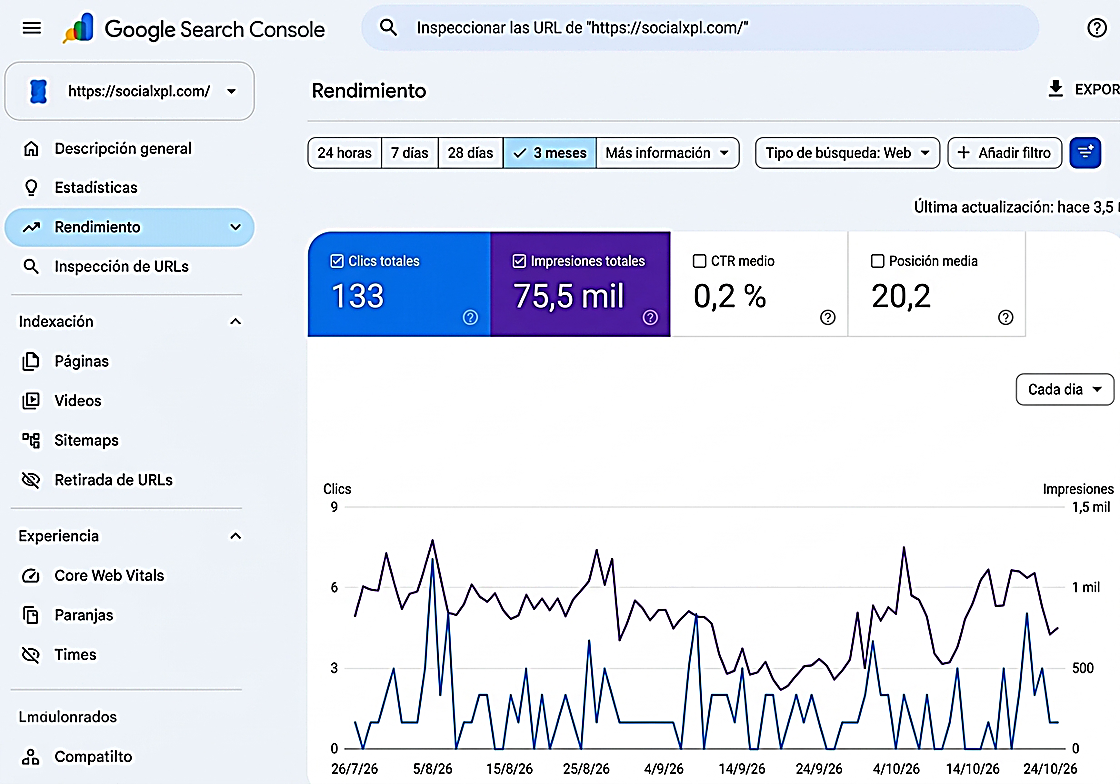Click the Google Search Console logo
Viewport: 1120px width, 784px height.
coord(194,29)
